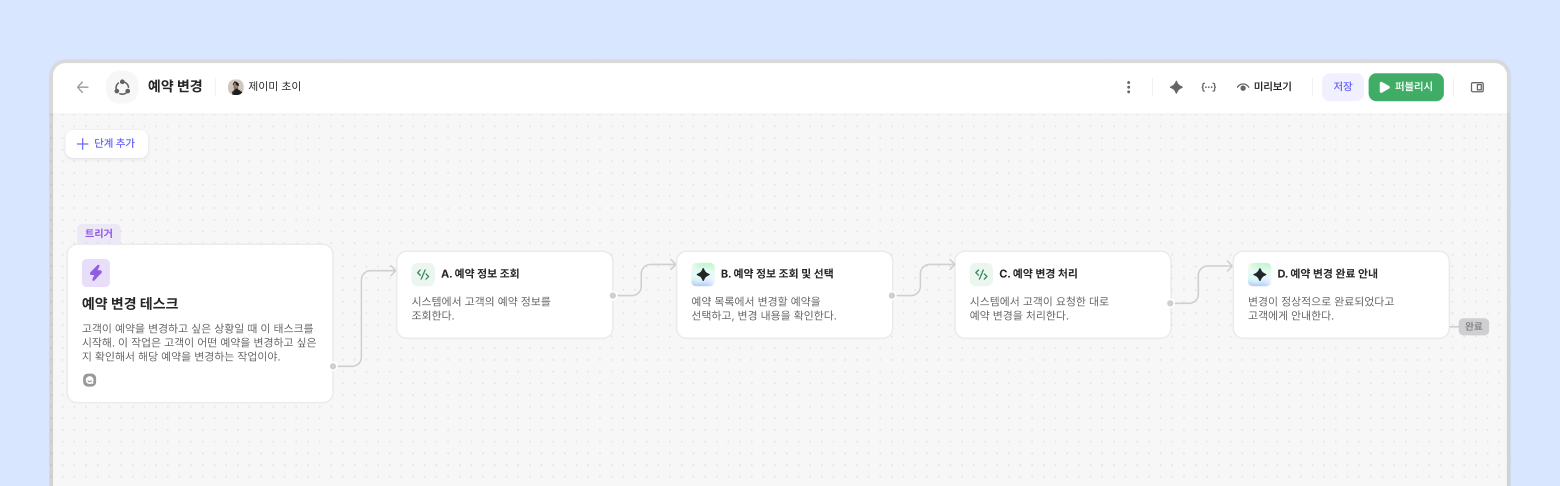Screen dimensions: 1560x486
Task: Toggle the side panel layout icon
Action: (x=1477, y=87)
